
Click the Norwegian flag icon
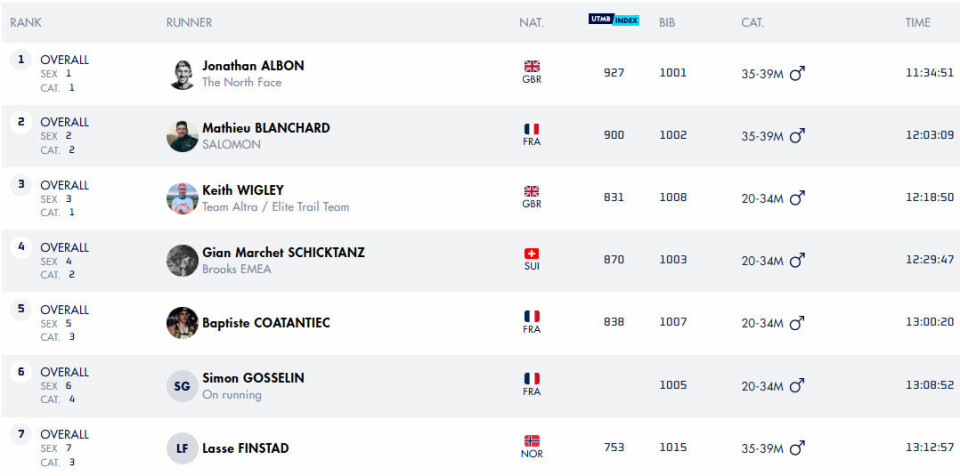pos(532,441)
